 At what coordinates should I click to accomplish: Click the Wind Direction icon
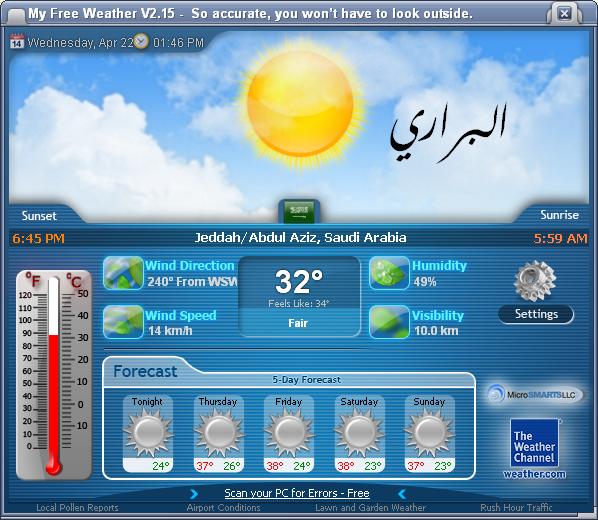pyautogui.click(x=123, y=273)
